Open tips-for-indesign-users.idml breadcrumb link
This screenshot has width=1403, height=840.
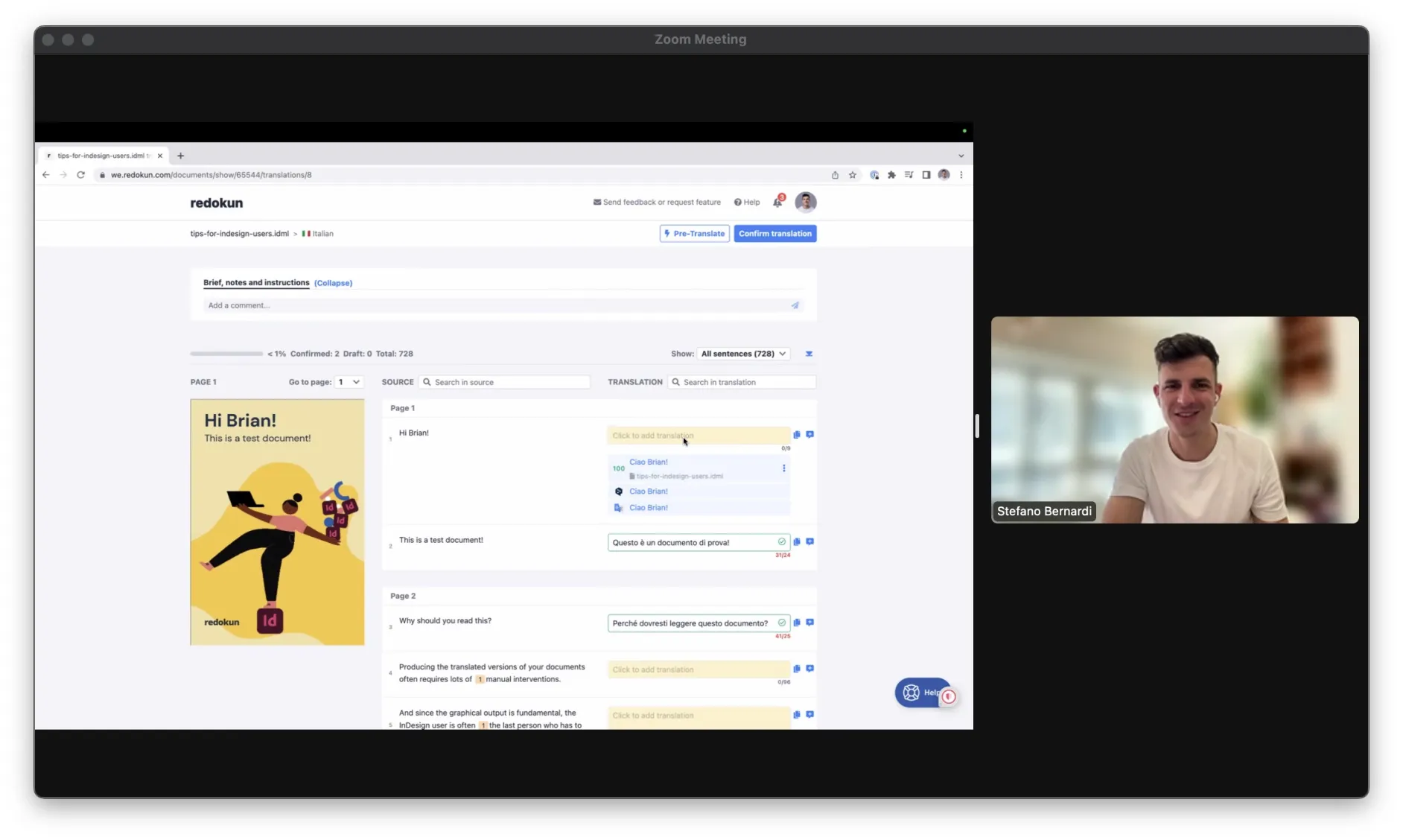coord(239,234)
